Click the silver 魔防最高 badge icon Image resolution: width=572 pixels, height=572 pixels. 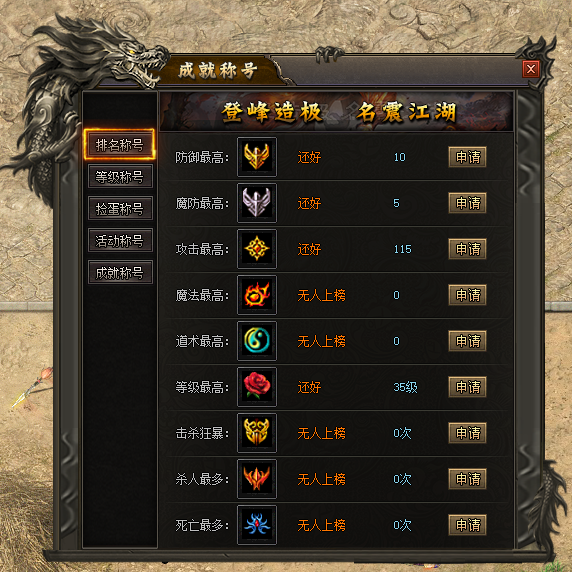click(x=257, y=203)
